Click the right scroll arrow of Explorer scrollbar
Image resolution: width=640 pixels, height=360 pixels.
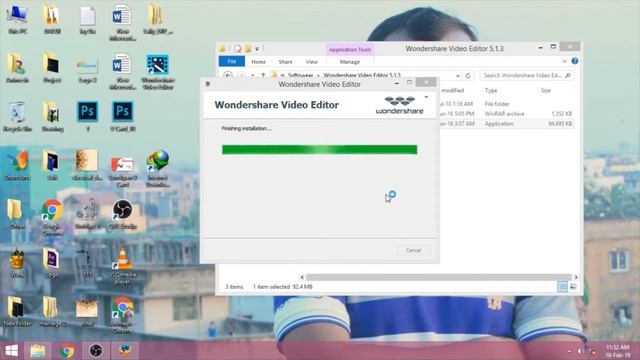tap(576, 277)
